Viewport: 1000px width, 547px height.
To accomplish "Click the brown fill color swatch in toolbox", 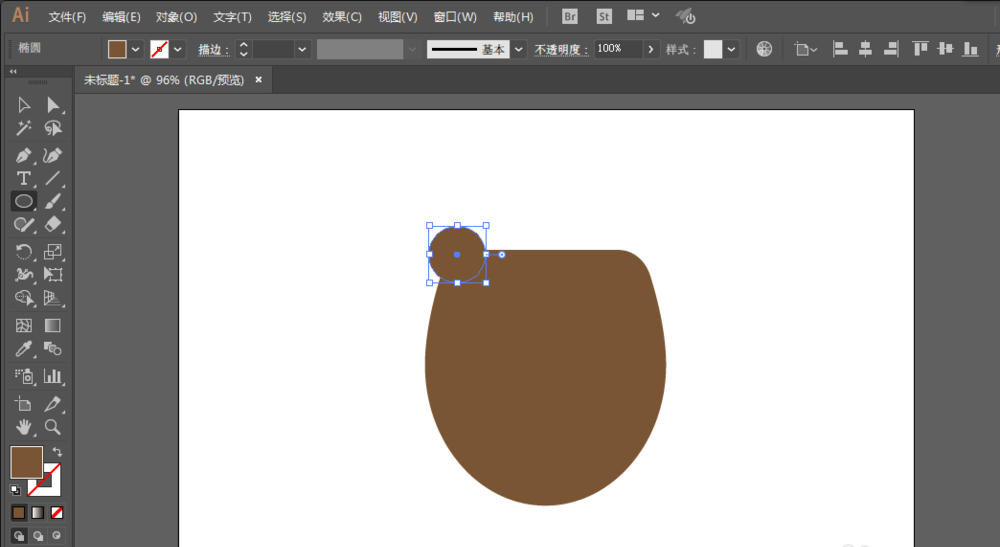I will 27,462.
